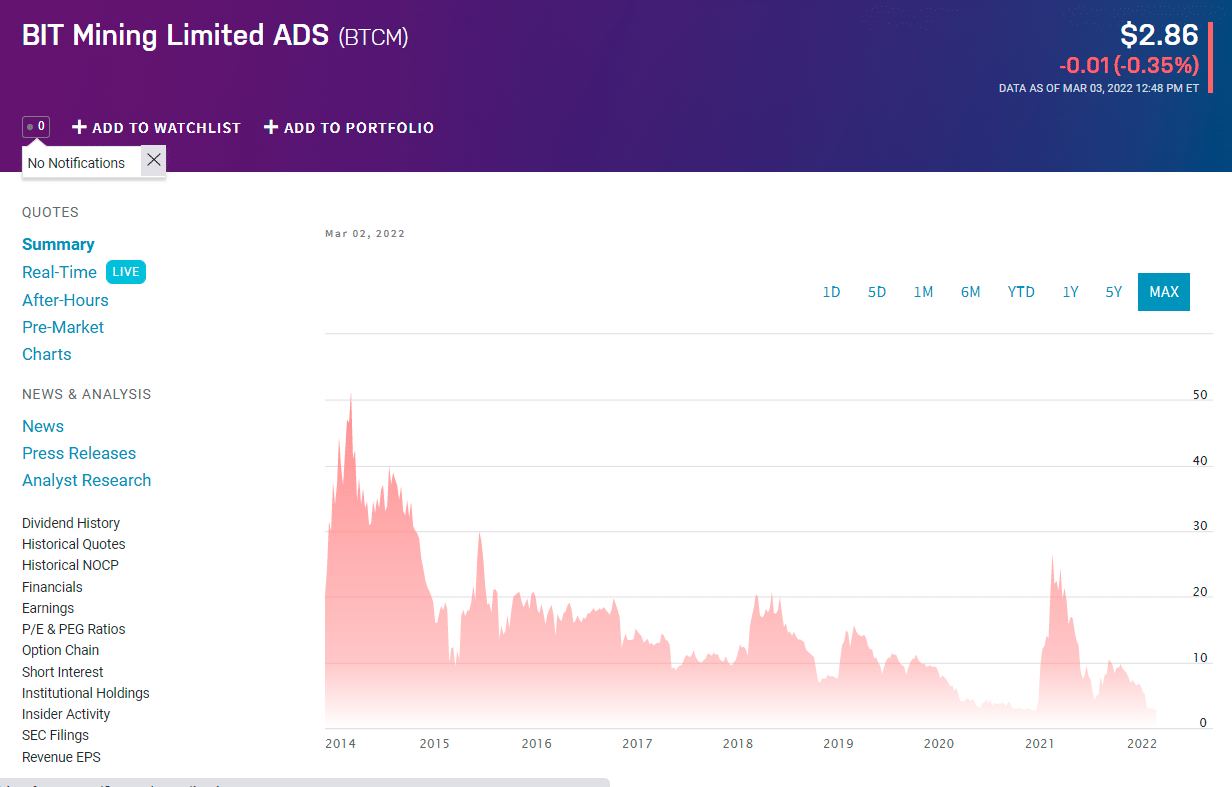Viewport: 1232px width, 787px height.
Task: Click the QUOTES section heading
Action: point(50,212)
